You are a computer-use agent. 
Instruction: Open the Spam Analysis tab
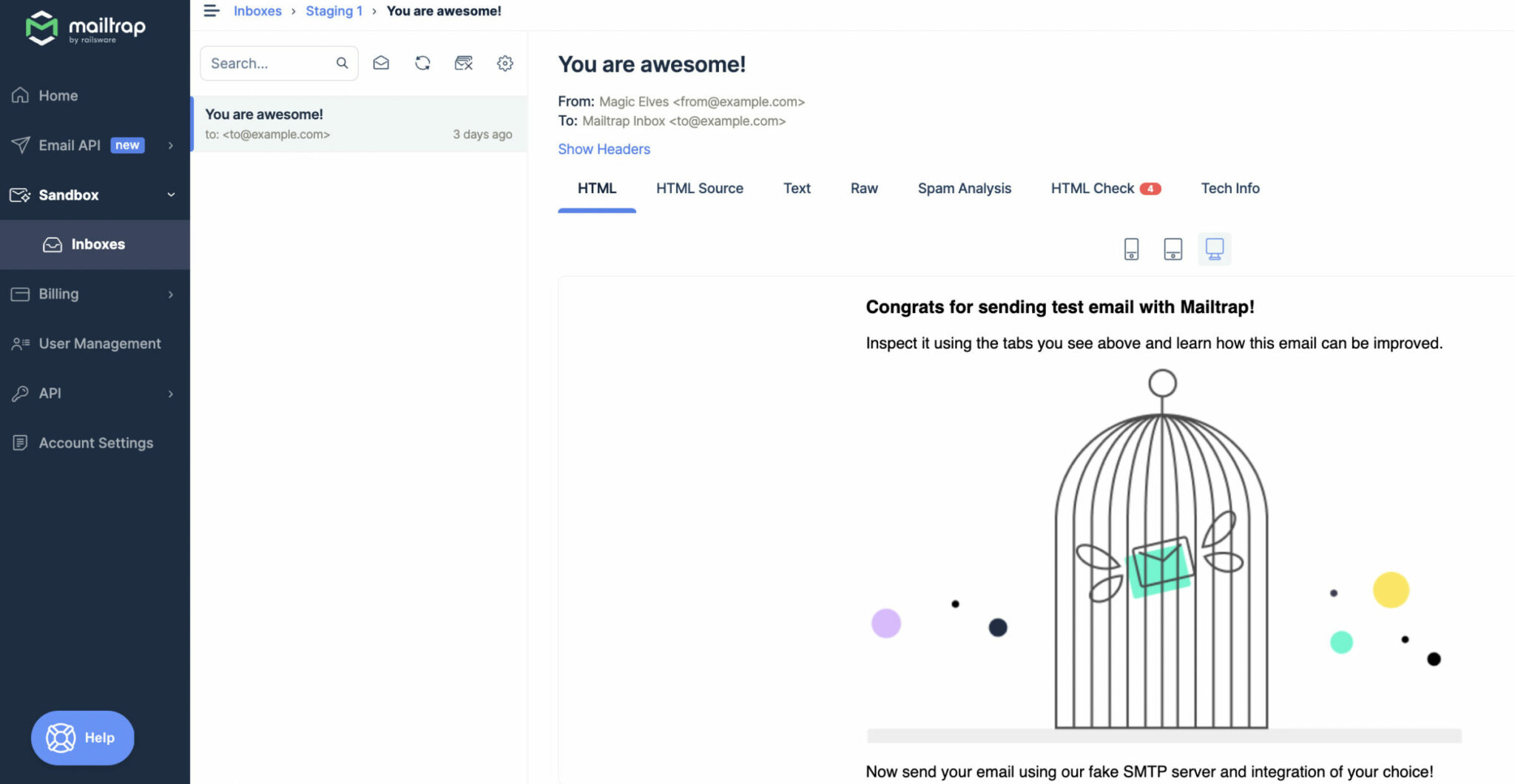pyautogui.click(x=964, y=188)
